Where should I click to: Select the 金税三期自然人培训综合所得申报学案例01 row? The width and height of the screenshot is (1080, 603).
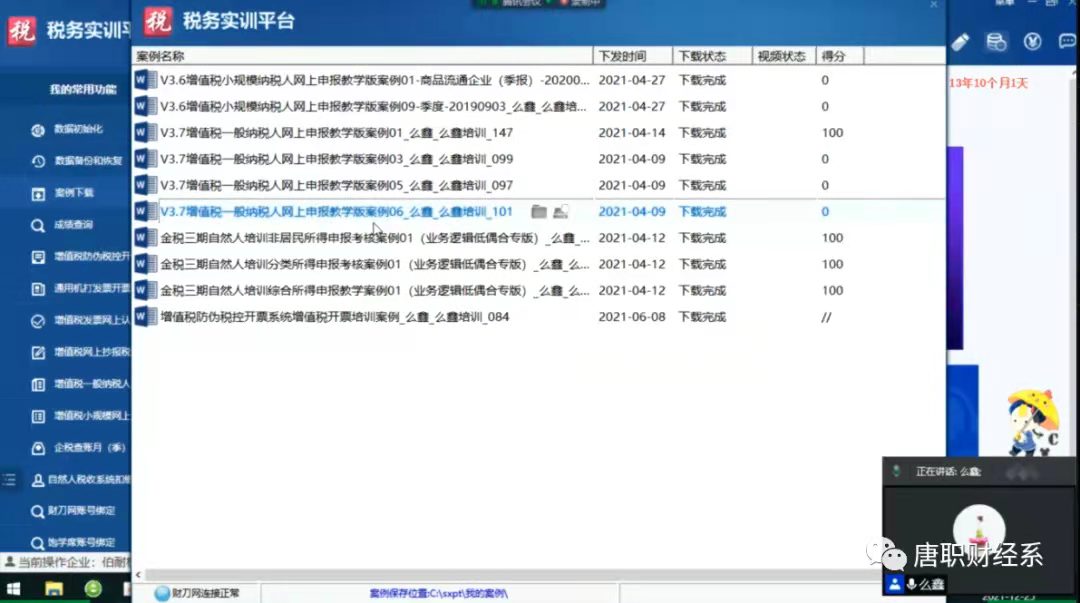[539, 290]
